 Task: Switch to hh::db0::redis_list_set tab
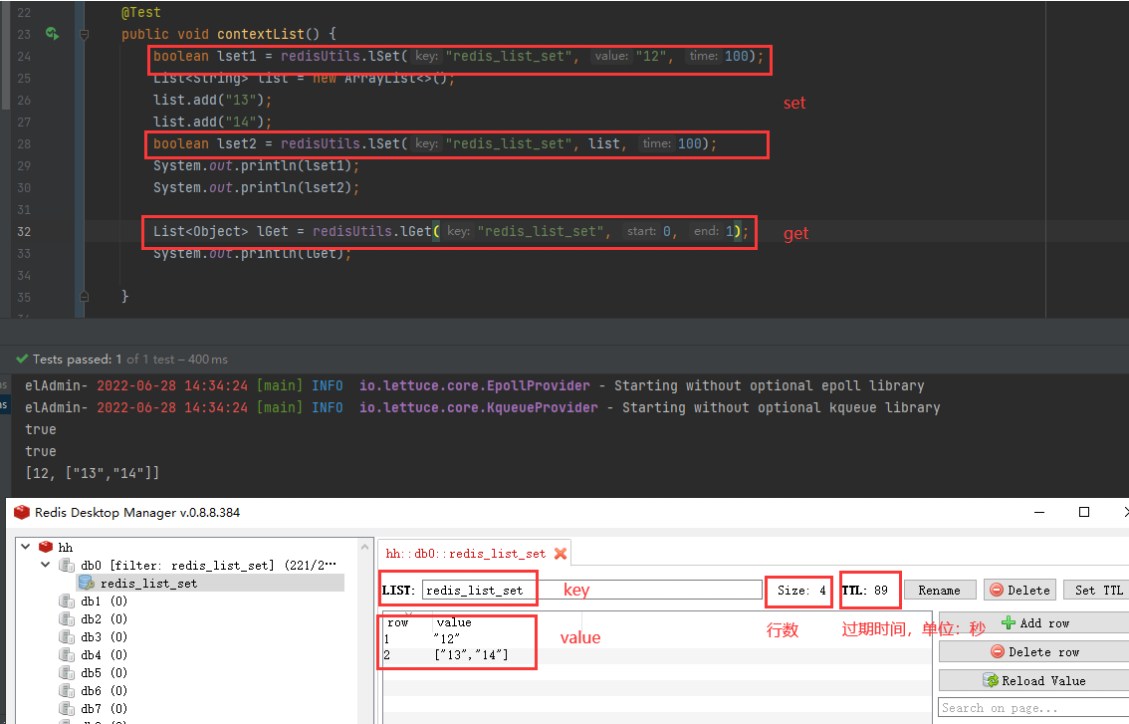(465, 553)
